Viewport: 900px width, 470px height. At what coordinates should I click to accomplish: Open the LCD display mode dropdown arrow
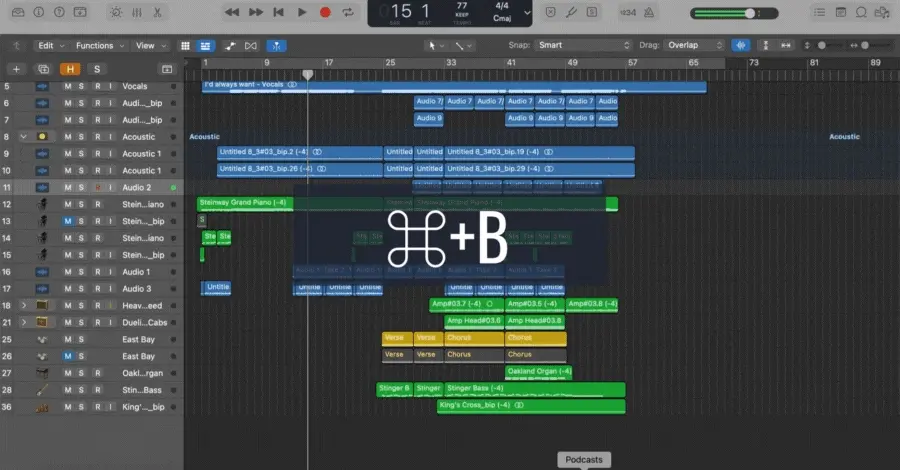pos(527,13)
